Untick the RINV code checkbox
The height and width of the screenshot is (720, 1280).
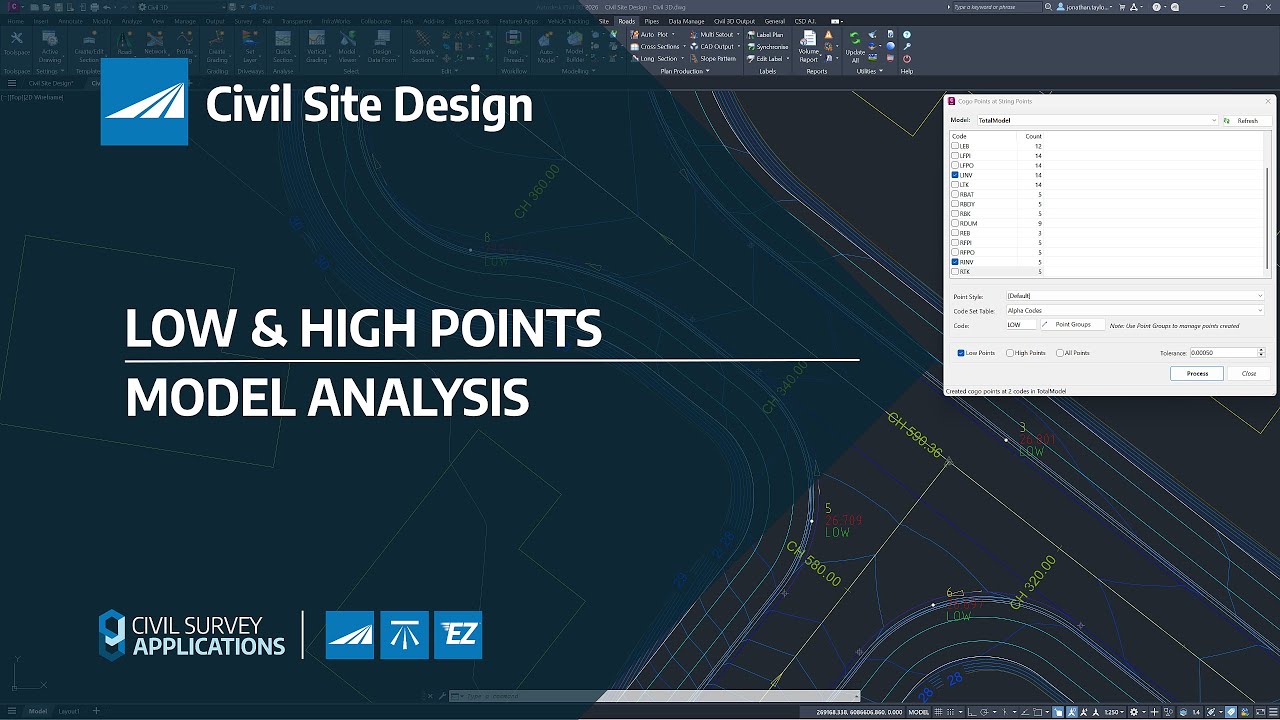(x=955, y=262)
